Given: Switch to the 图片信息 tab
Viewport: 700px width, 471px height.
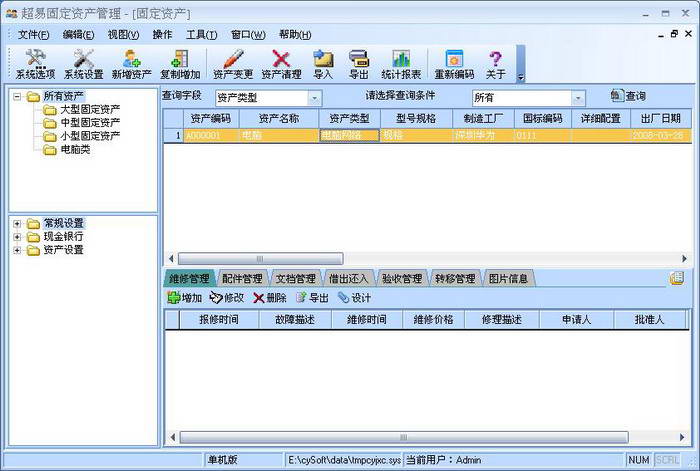Looking at the screenshot, I should click(508, 279).
